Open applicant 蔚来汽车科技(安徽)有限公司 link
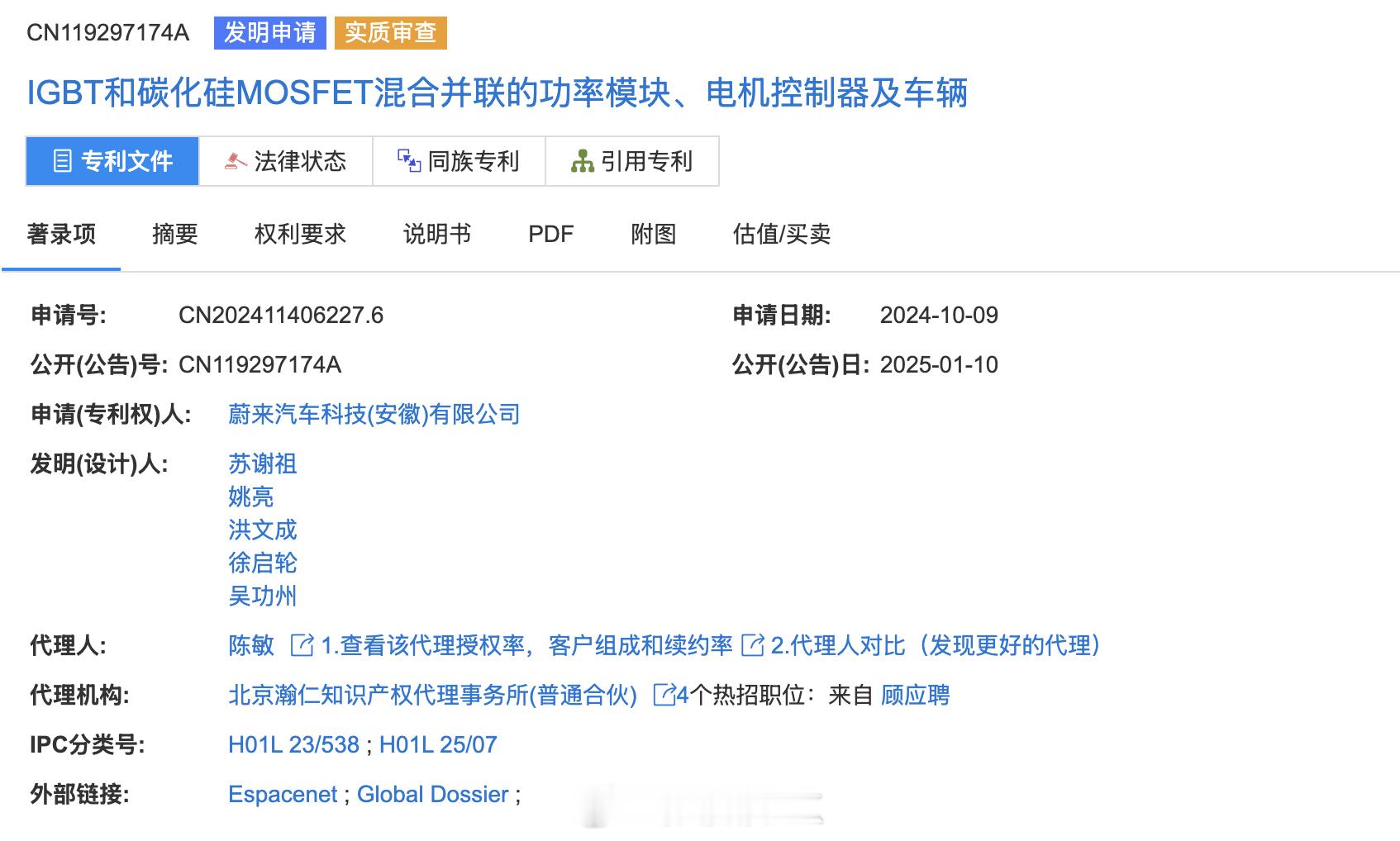 pos(374,414)
